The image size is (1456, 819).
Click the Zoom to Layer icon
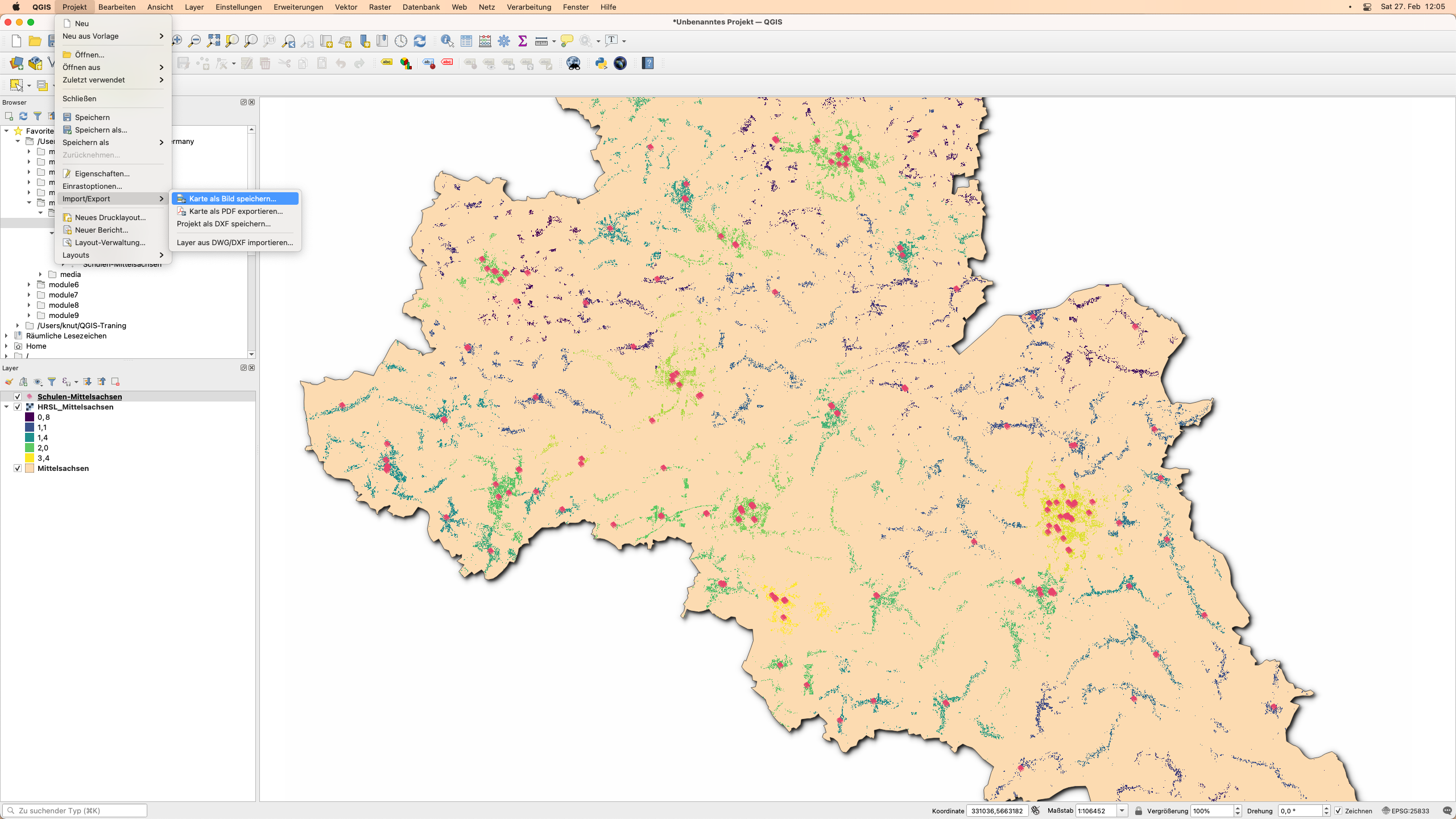tap(251, 41)
